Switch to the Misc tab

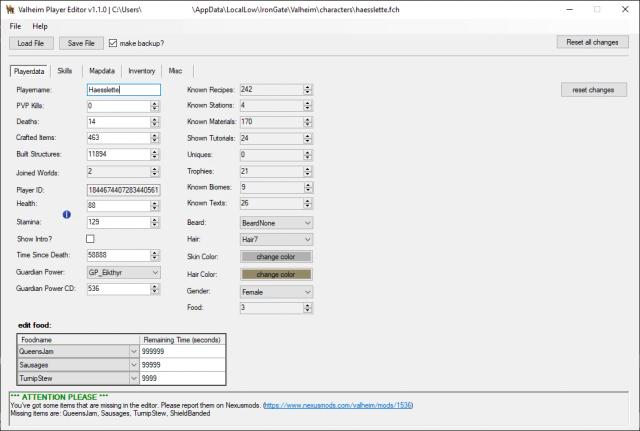pos(176,71)
